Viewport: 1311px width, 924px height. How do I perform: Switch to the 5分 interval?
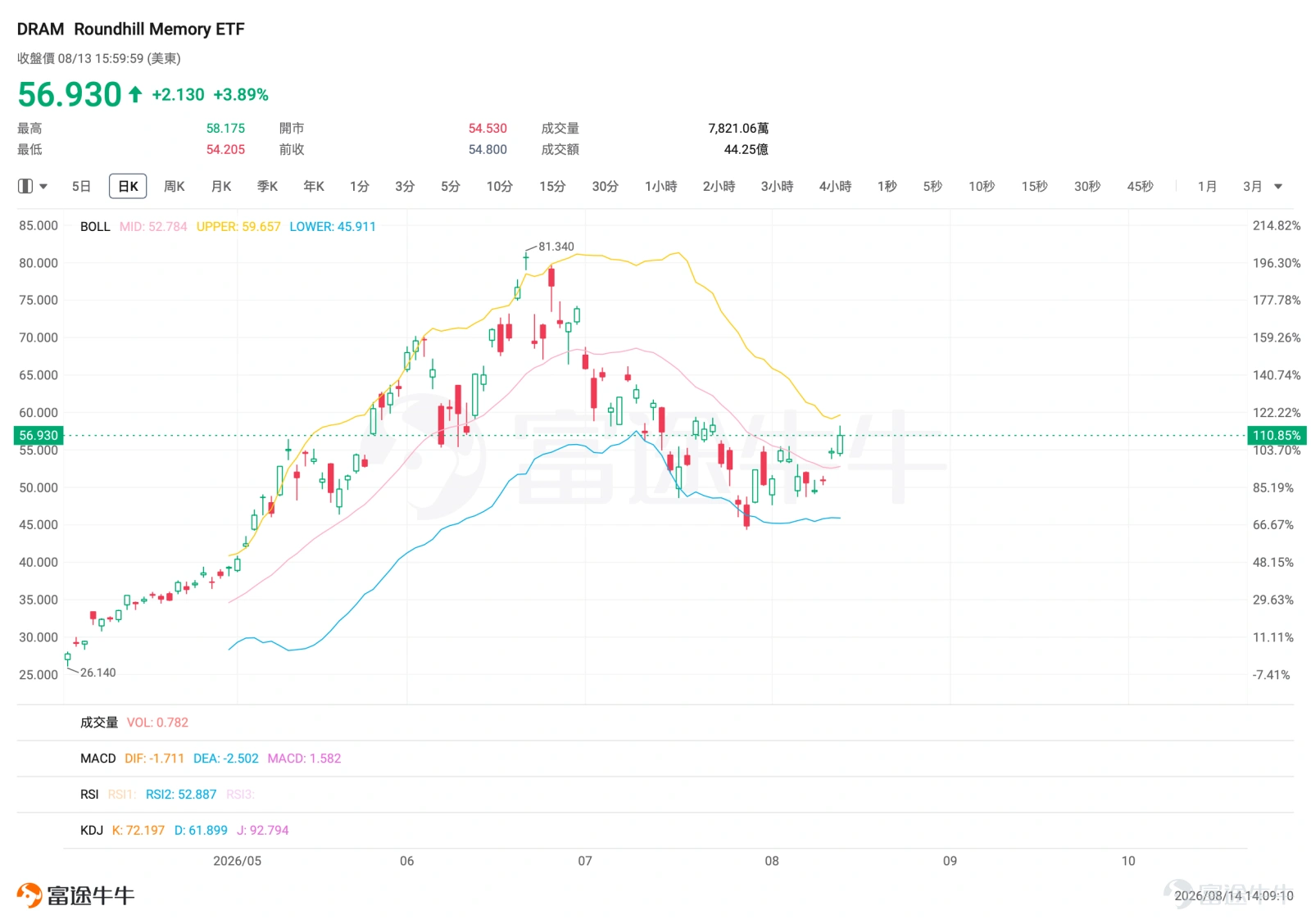[x=451, y=187]
